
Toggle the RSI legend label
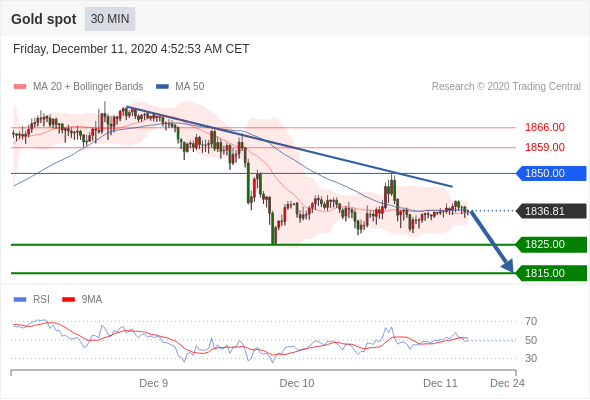41,300
